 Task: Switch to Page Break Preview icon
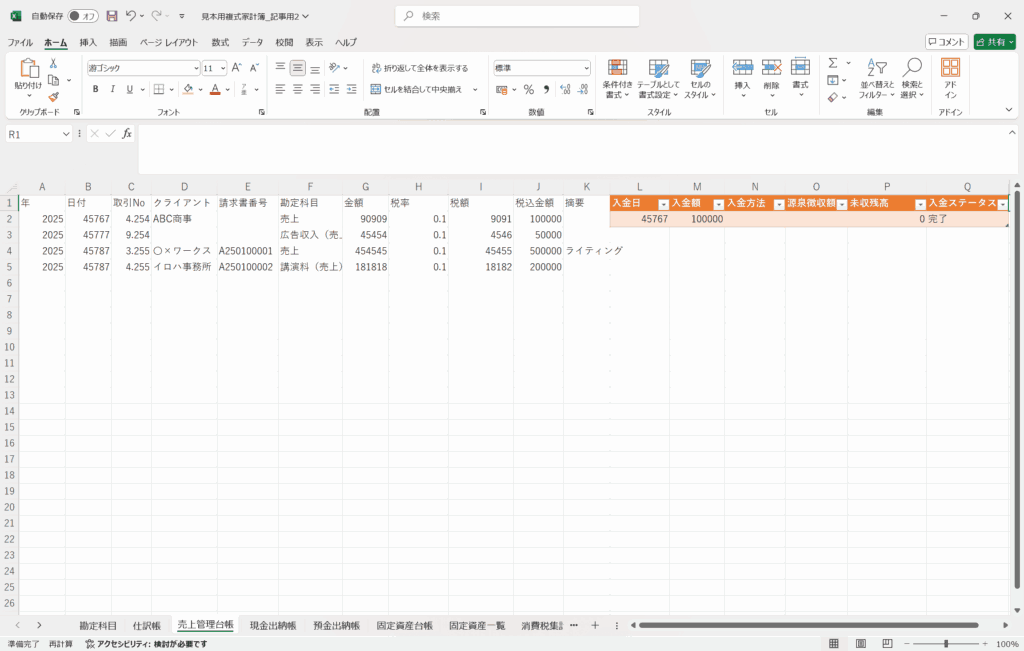[887, 644]
